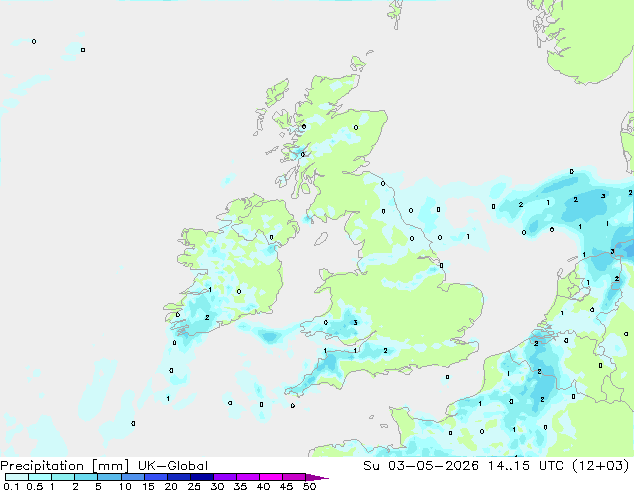Screen dimensions: 634x490
Task: Click the legend label '30'
Action: (217, 486)
